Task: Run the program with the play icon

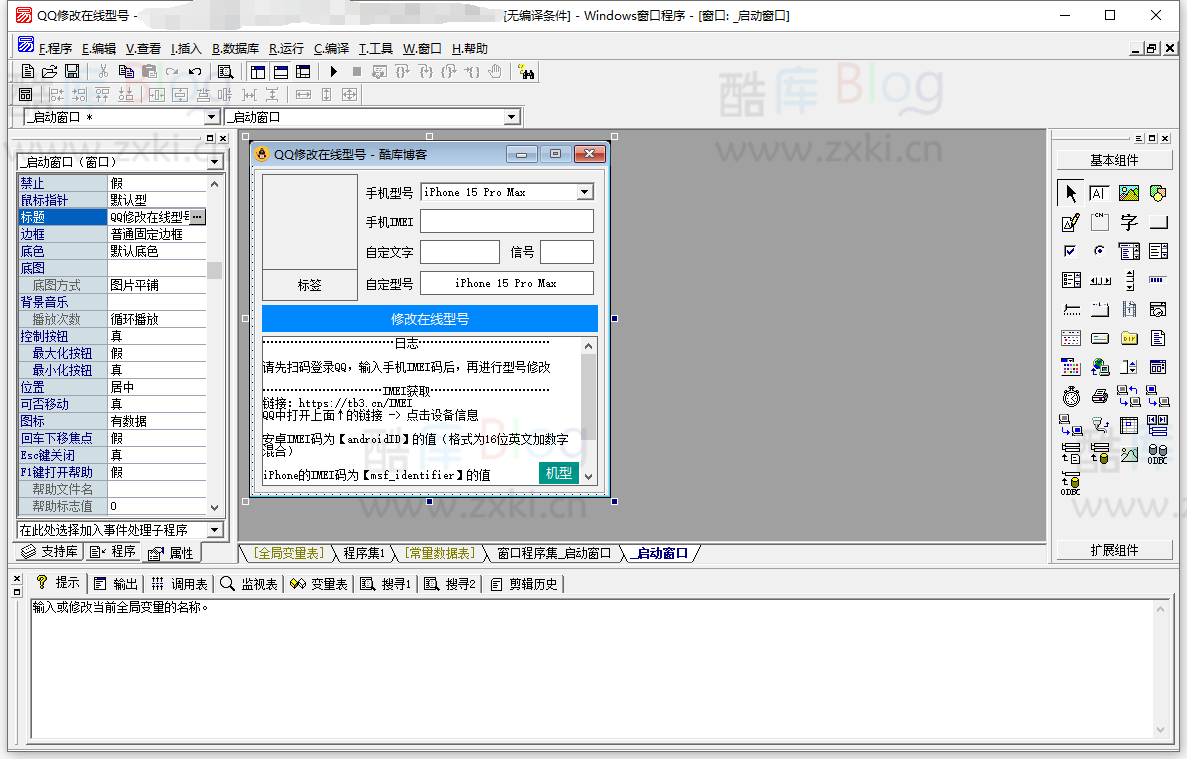Action: [x=334, y=72]
